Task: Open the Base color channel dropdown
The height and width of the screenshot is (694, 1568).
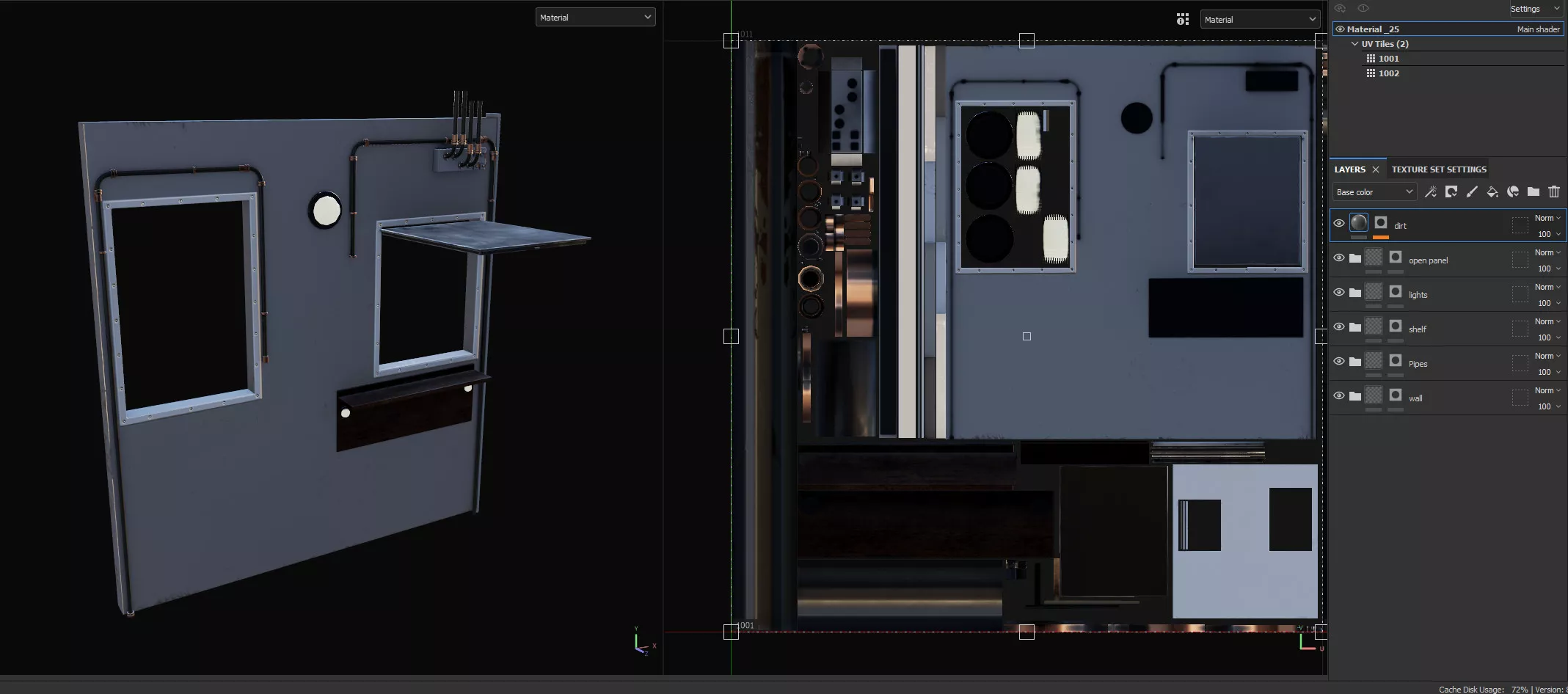Action: [1374, 192]
